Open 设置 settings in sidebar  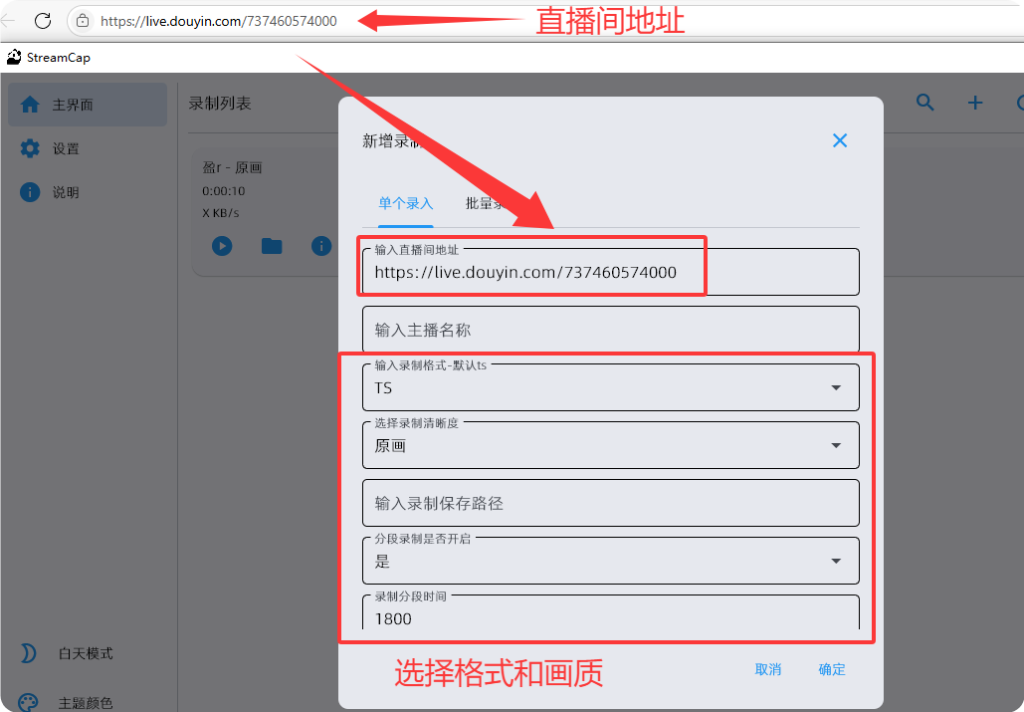[88, 148]
